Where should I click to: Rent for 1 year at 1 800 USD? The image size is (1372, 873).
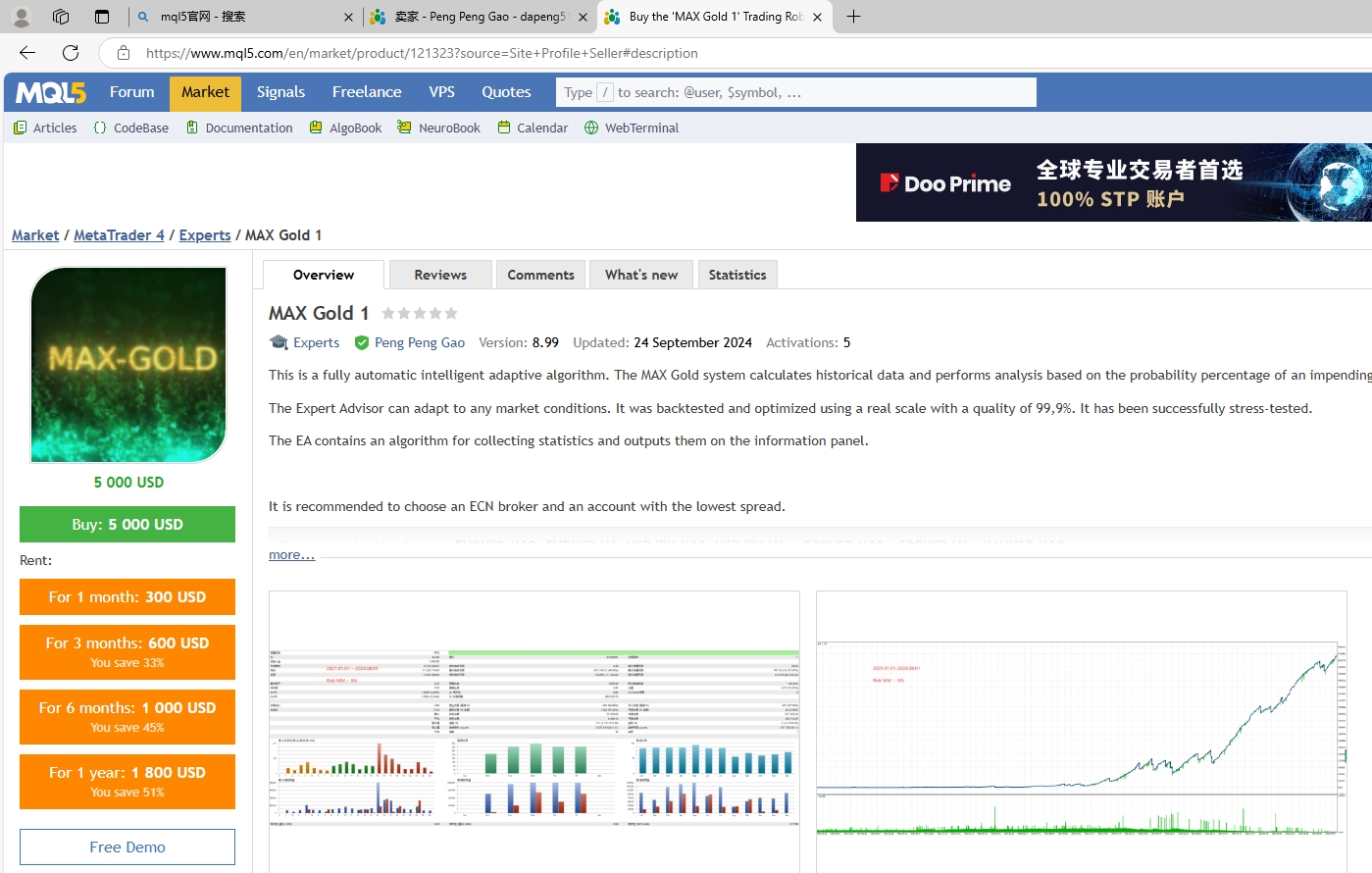tap(127, 781)
